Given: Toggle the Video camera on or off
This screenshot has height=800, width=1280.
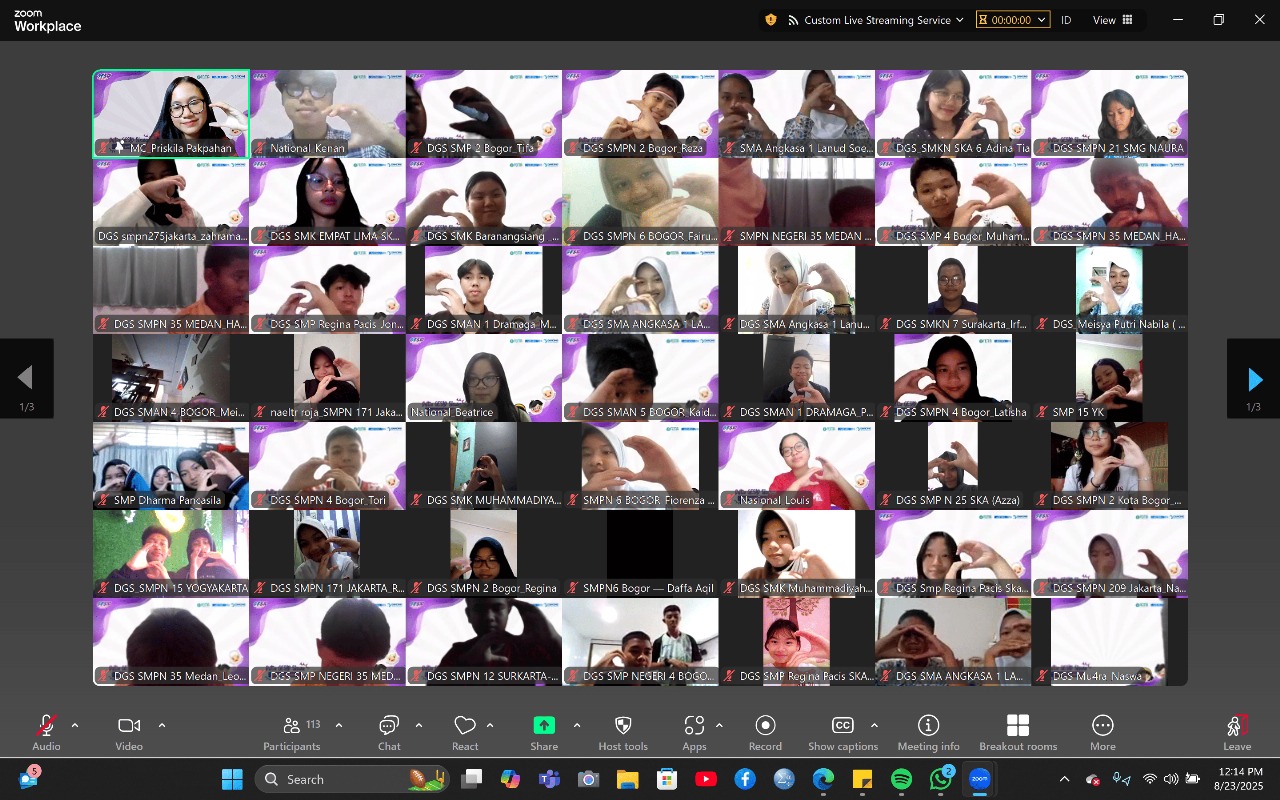Looking at the screenshot, I should point(129,732).
